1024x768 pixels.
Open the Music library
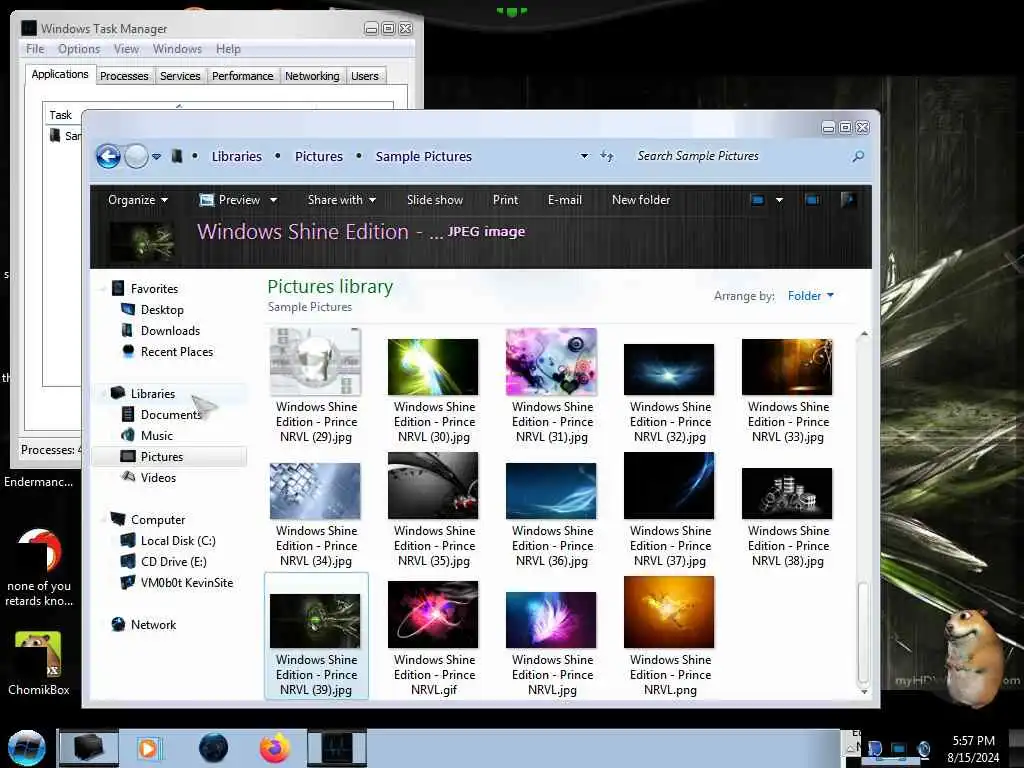coord(157,436)
